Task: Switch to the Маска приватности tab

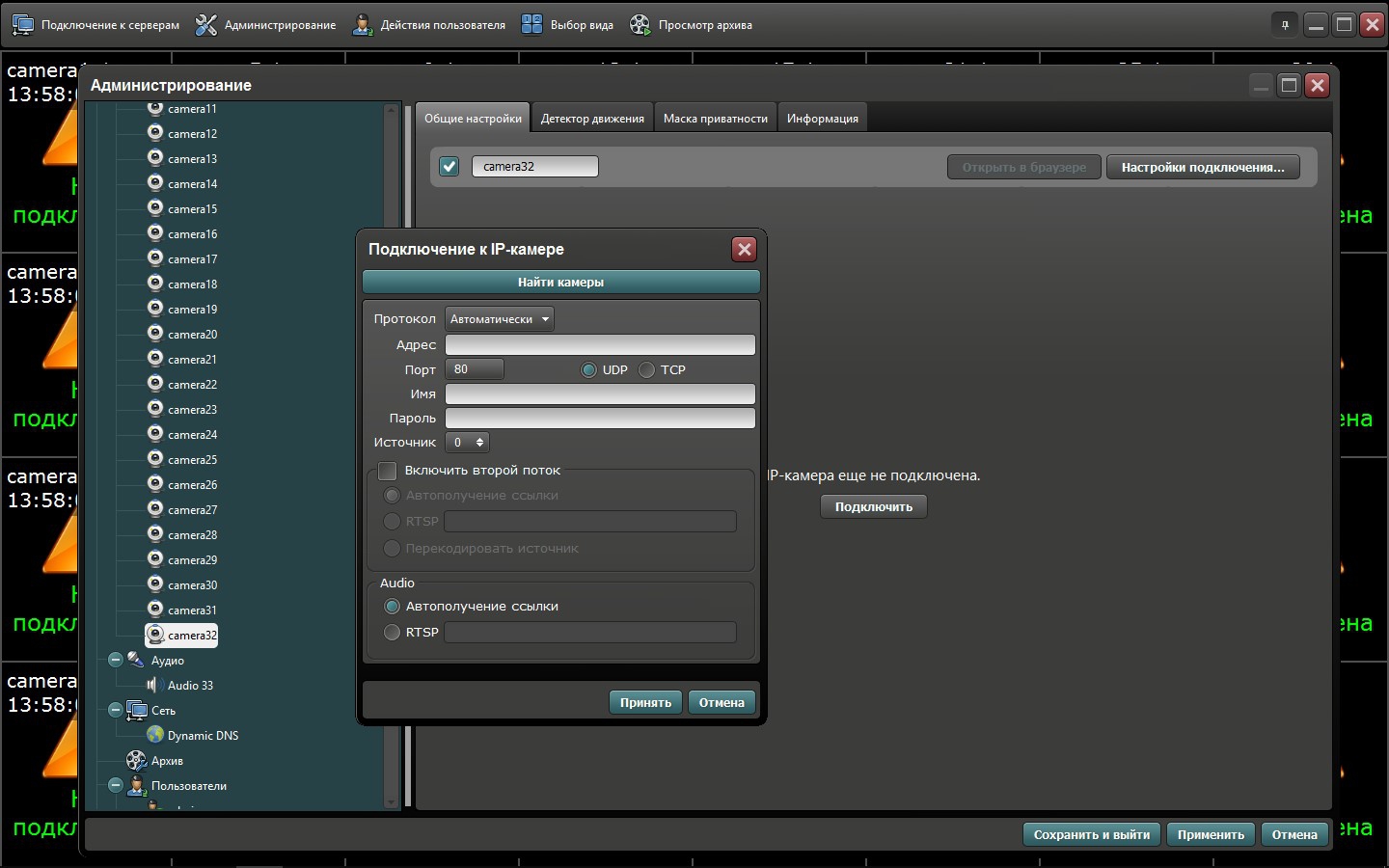Action: coord(716,119)
